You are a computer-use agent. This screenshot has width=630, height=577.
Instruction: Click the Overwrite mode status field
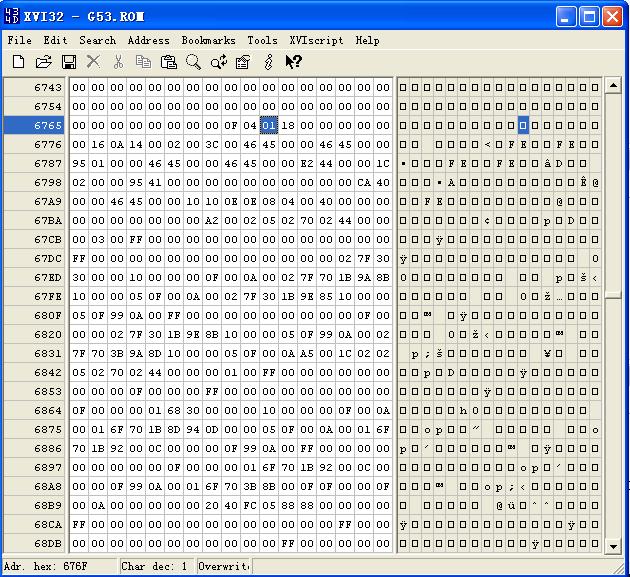(x=223, y=566)
